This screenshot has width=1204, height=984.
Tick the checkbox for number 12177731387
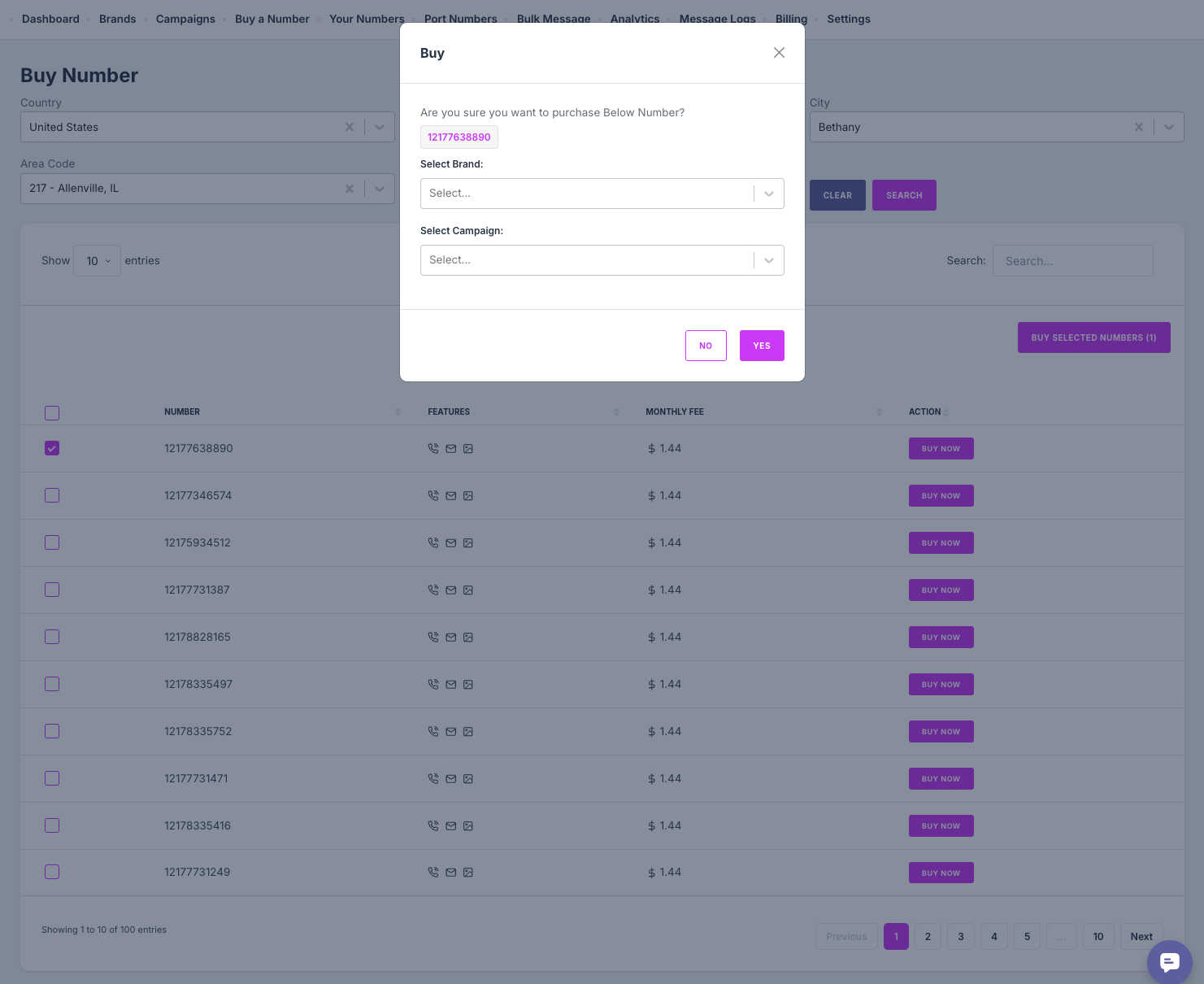point(52,590)
